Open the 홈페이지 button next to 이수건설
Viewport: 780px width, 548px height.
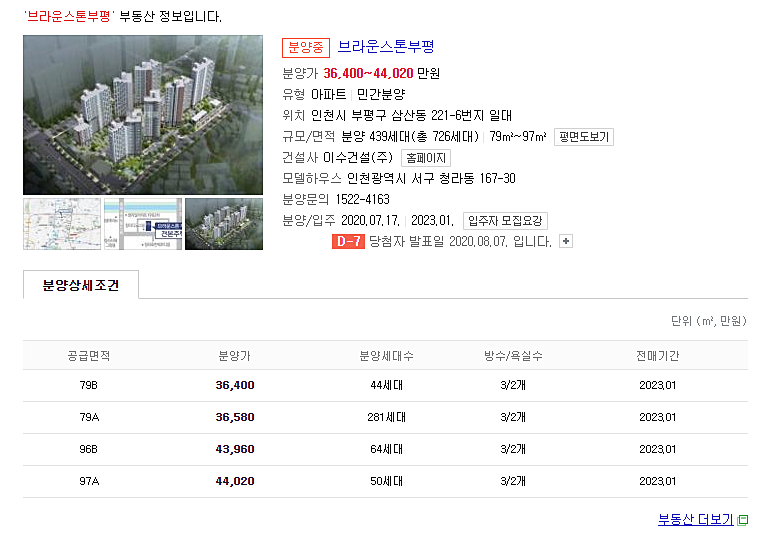click(x=426, y=158)
